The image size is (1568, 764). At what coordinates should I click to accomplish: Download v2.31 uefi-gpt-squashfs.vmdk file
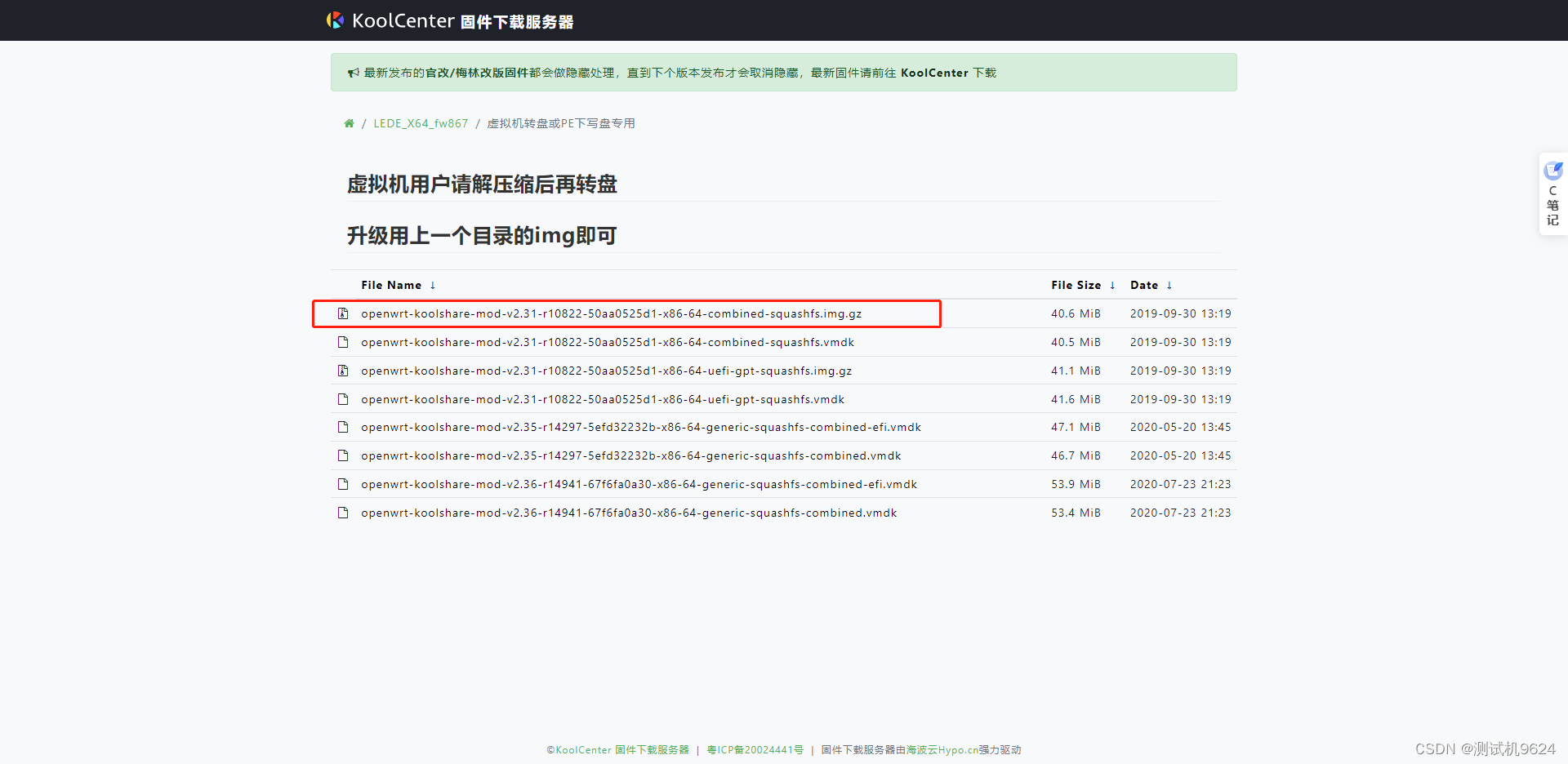[x=603, y=399]
